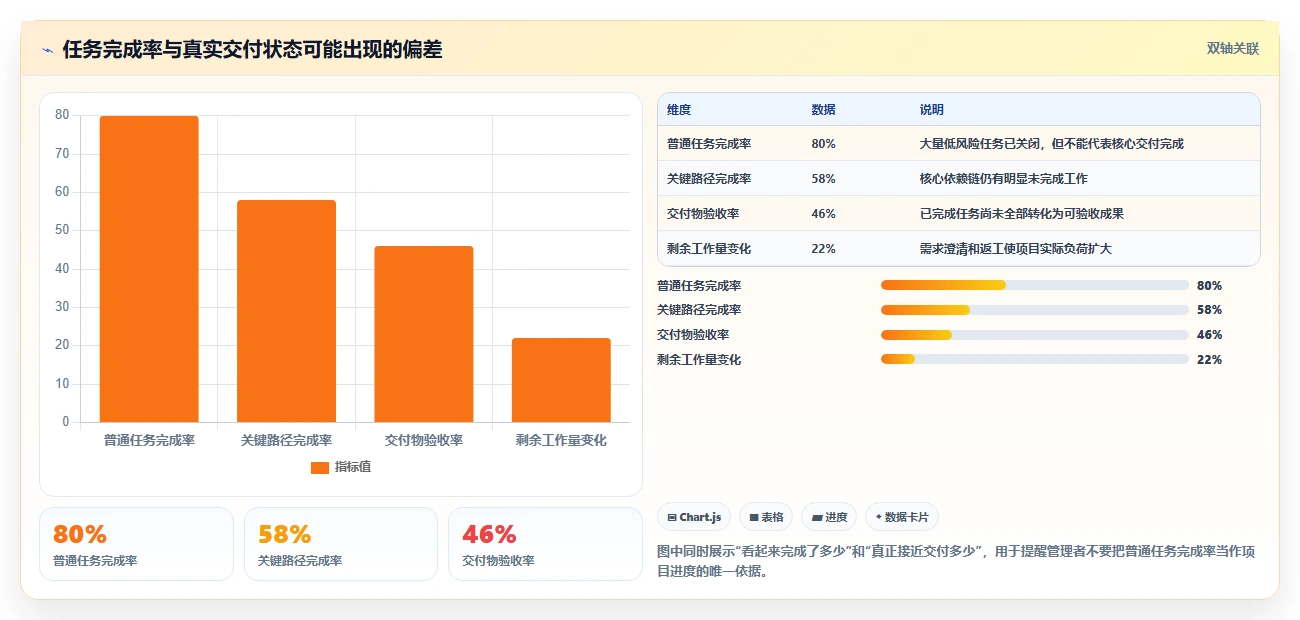The height and width of the screenshot is (620, 1300).
Task: Click the 关键路径完成率 58% progress bar
Action: click(1034, 310)
